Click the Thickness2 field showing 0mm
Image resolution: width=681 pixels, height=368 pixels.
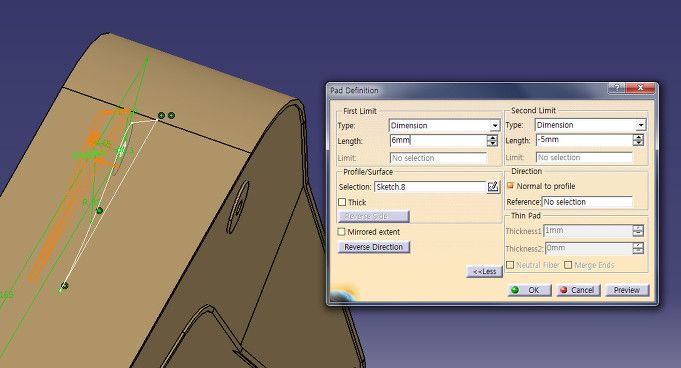[x=588, y=248]
